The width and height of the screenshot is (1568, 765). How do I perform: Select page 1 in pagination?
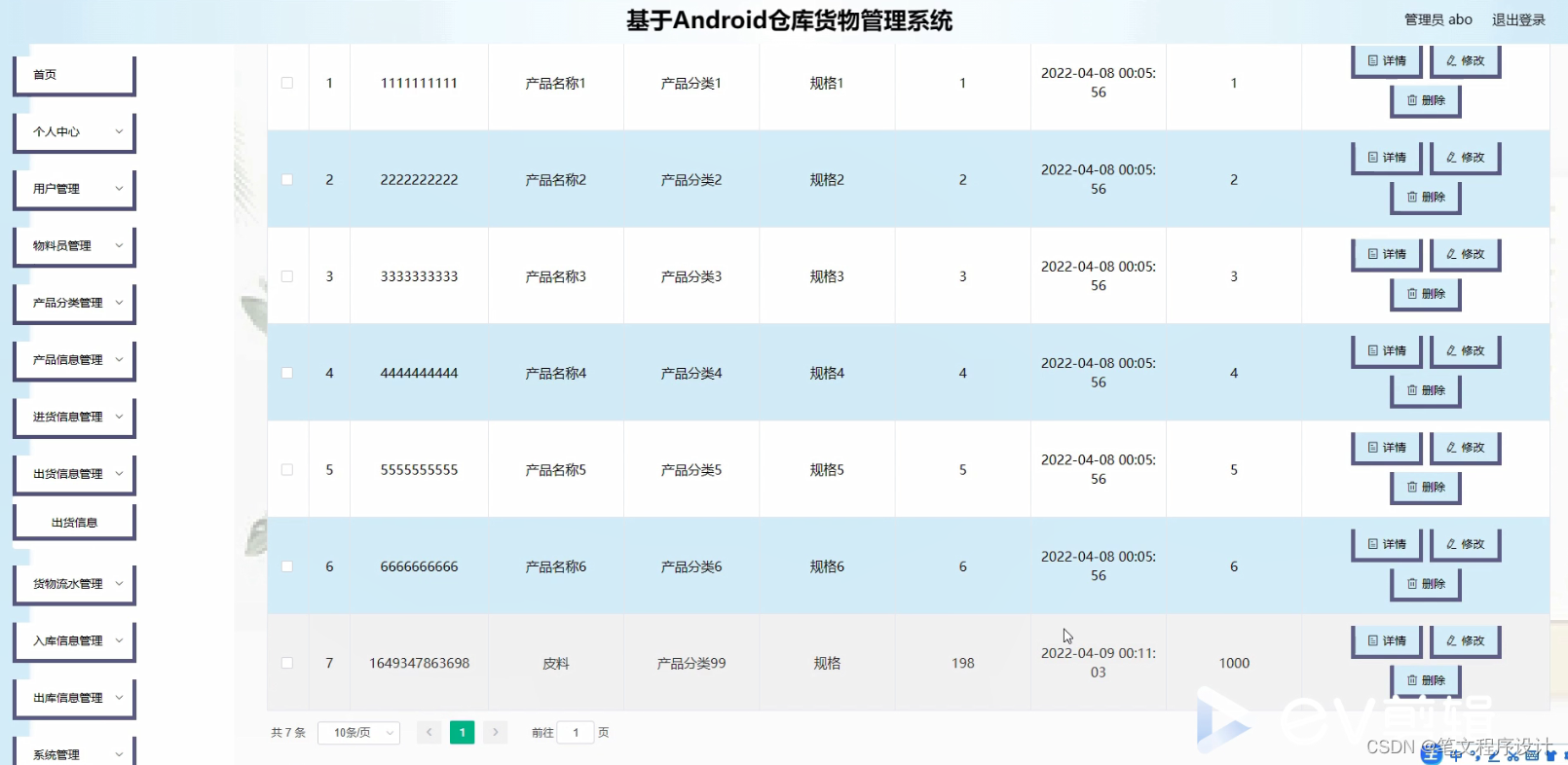pyautogui.click(x=462, y=733)
